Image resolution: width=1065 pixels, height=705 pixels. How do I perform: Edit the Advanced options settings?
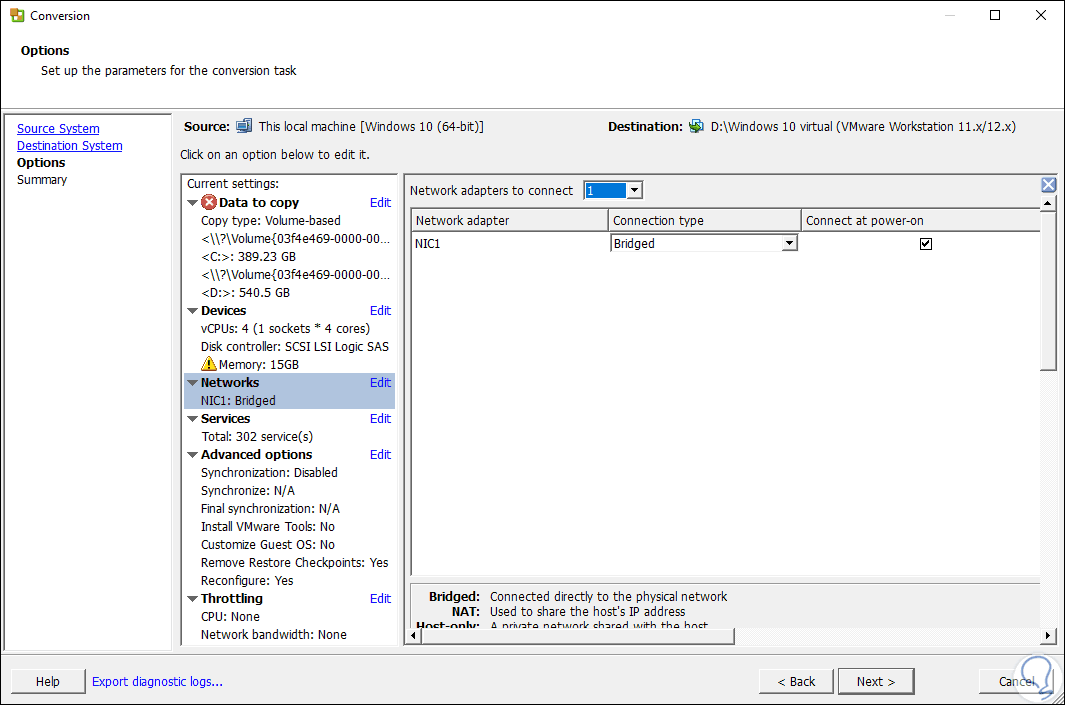coord(380,454)
